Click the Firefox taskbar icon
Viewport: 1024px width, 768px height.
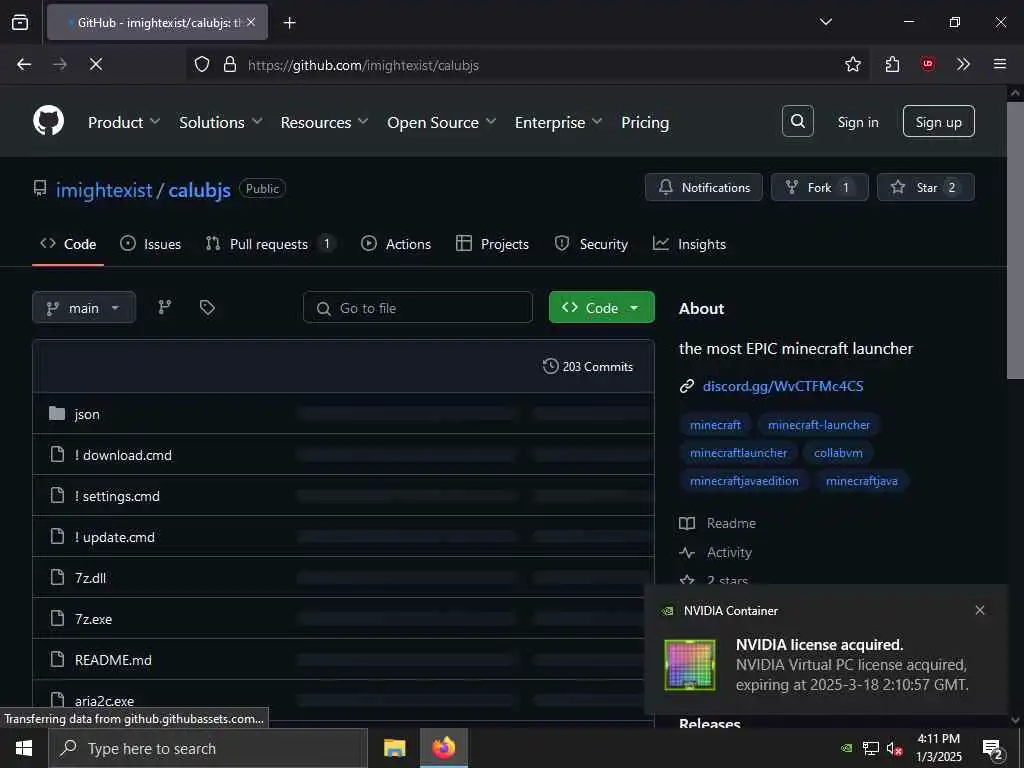pos(443,748)
